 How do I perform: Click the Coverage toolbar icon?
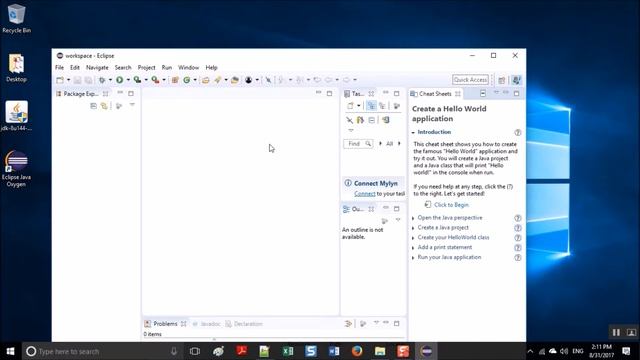[x=138, y=80]
